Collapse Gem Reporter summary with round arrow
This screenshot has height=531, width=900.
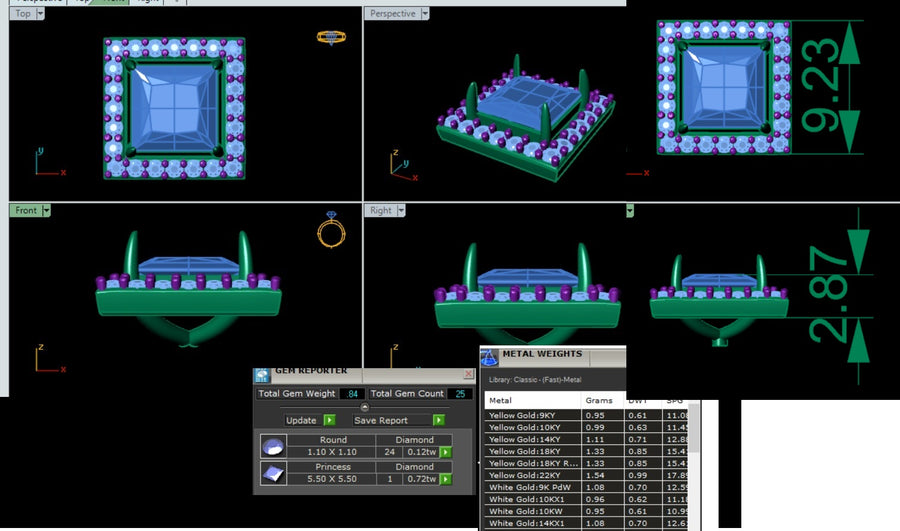(x=364, y=407)
